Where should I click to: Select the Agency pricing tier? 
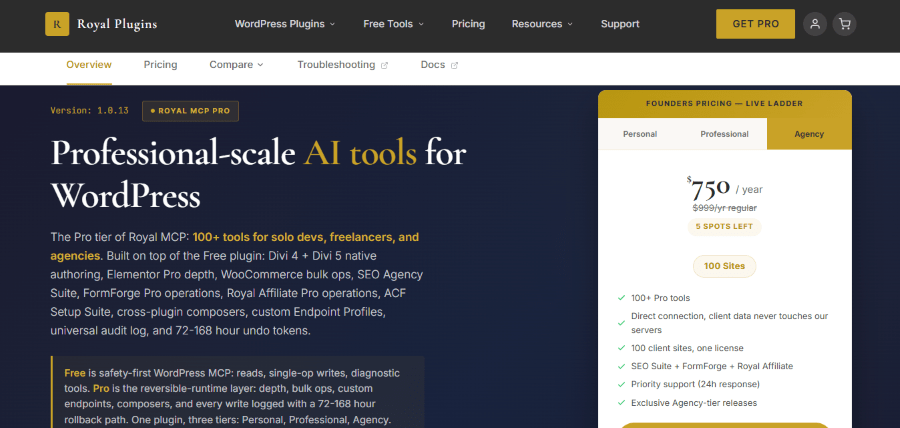[x=809, y=134]
